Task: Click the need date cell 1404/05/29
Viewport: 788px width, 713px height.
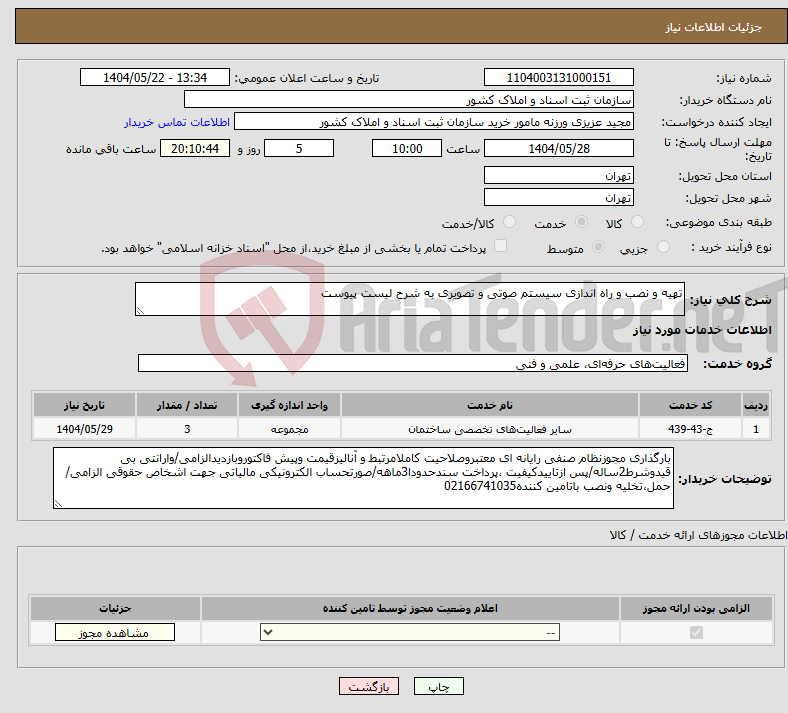Action: [x=84, y=429]
